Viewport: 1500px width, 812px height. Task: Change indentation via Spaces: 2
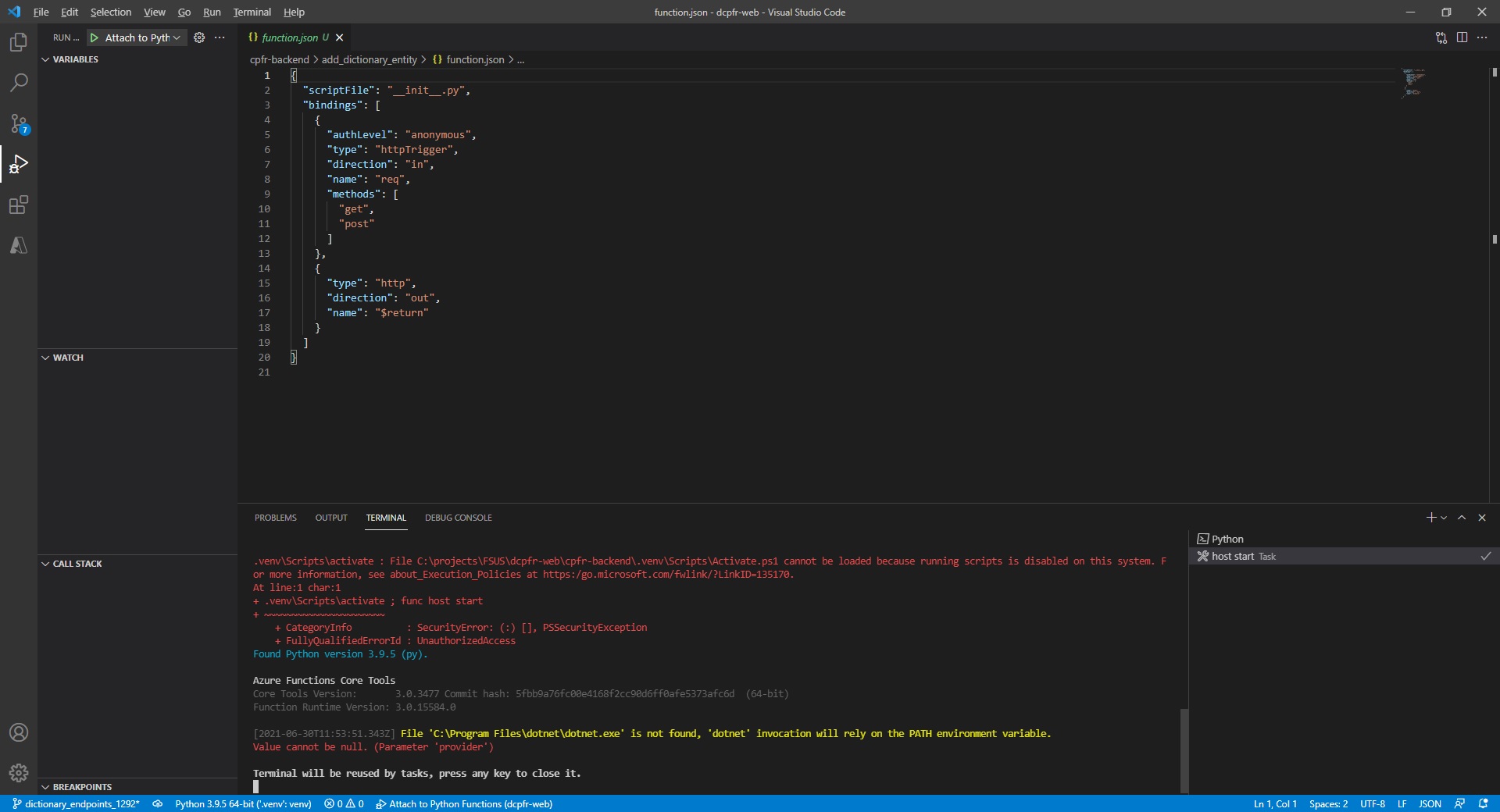tap(1328, 803)
